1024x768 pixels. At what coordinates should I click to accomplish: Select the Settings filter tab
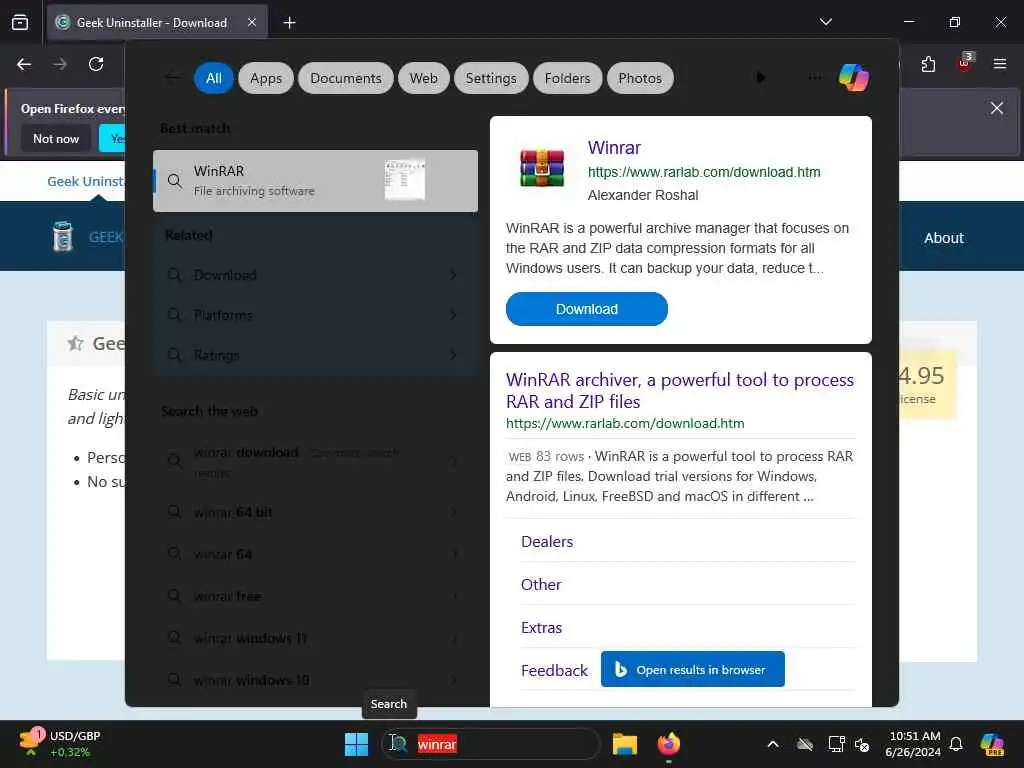(490, 78)
